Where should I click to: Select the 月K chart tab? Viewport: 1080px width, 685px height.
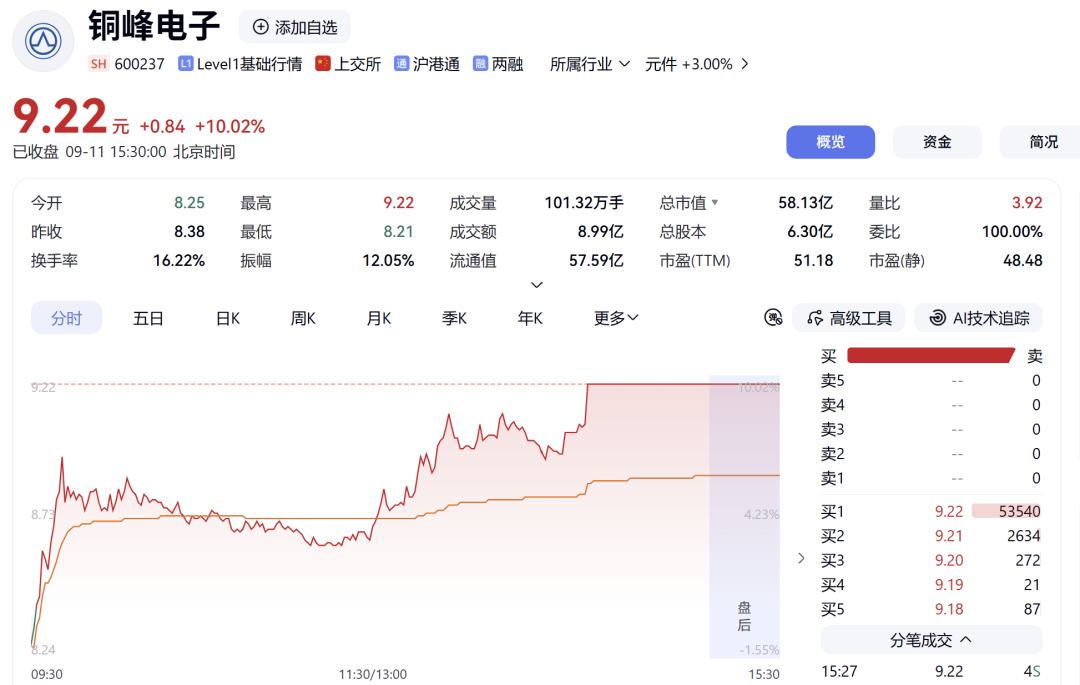(x=379, y=318)
